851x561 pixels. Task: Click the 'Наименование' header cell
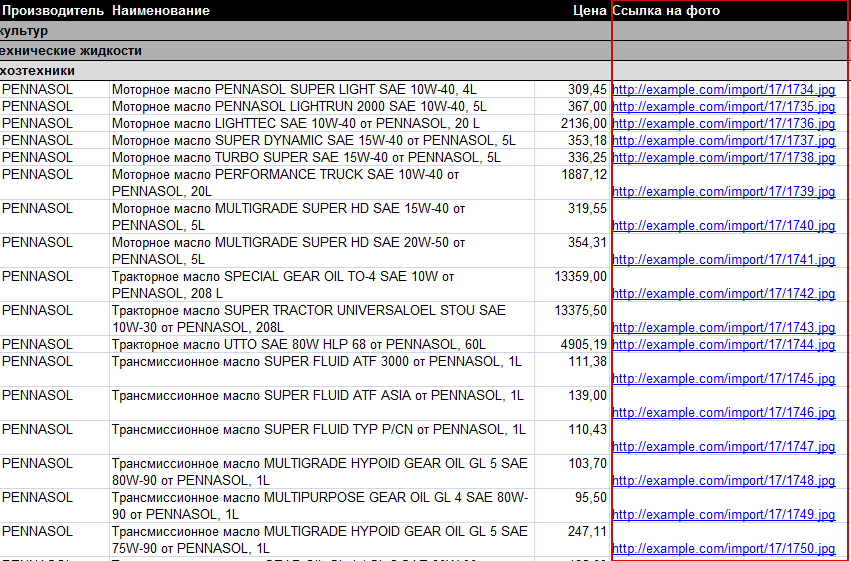tap(161, 11)
